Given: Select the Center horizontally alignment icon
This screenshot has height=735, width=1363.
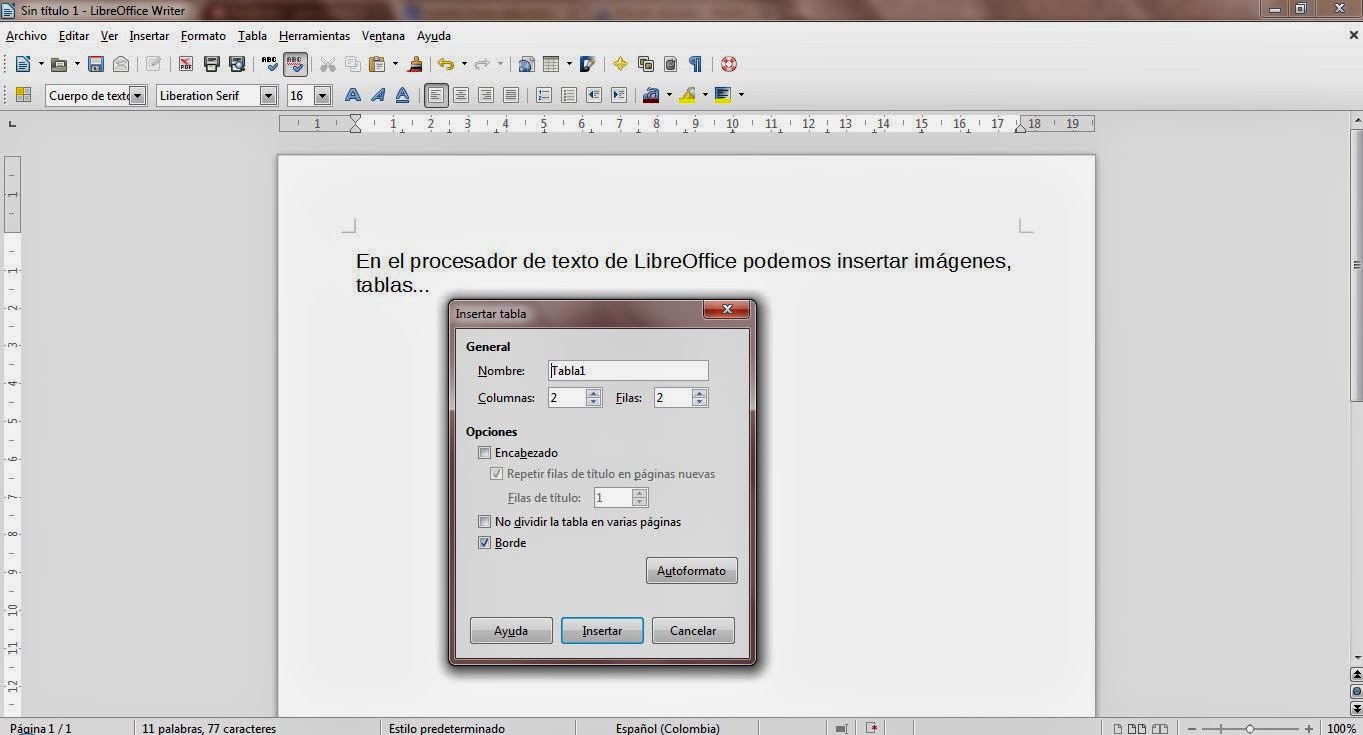Looking at the screenshot, I should (x=461, y=95).
